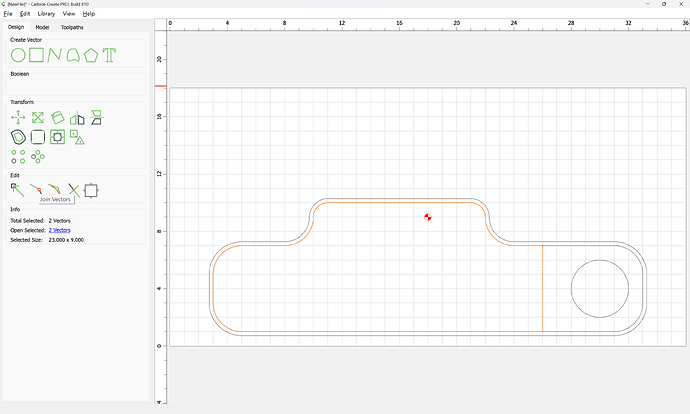Click the Rotate transform icon

point(57,118)
